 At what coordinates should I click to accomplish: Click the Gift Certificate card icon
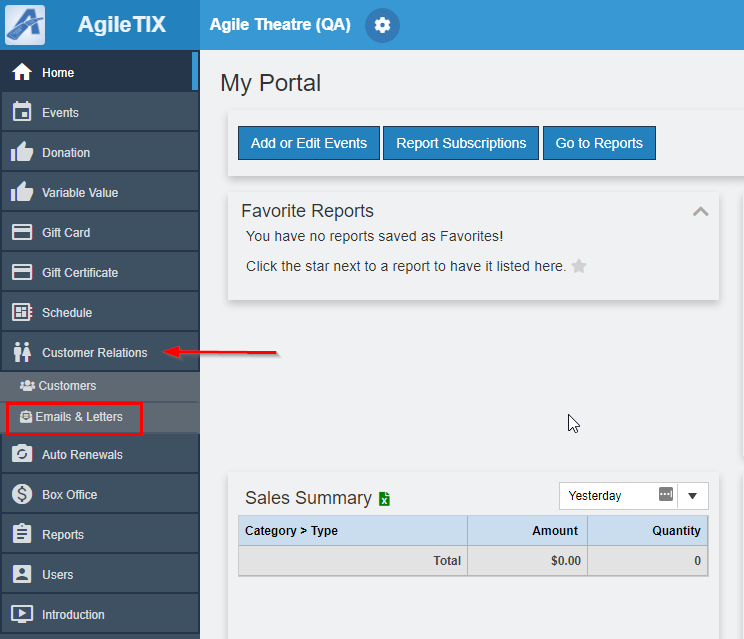pyautogui.click(x=22, y=272)
